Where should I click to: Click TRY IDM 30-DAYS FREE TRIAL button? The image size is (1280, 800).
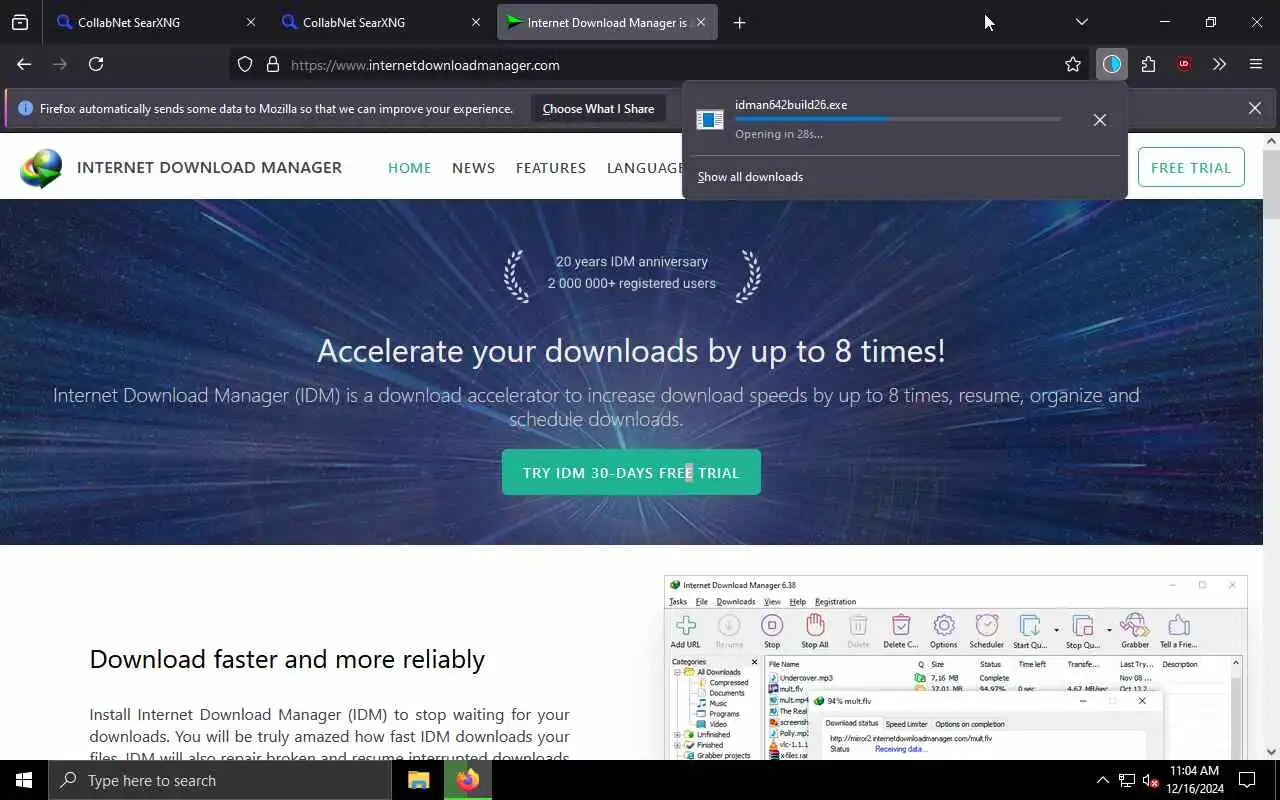pyautogui.click(x=631, y=472)
